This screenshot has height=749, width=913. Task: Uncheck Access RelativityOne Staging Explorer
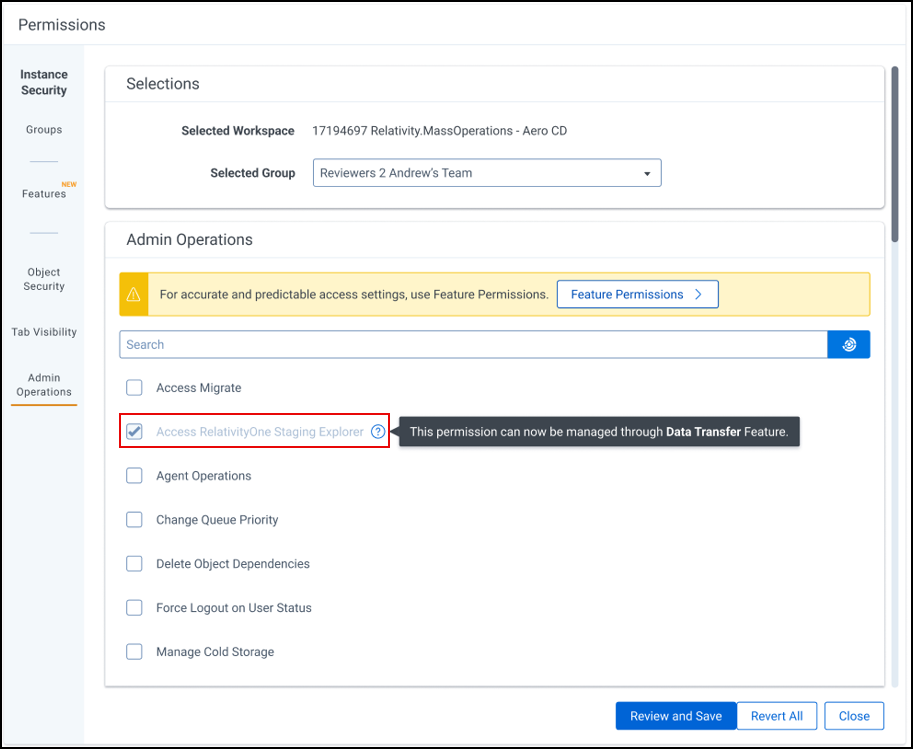tap(134, 431)
